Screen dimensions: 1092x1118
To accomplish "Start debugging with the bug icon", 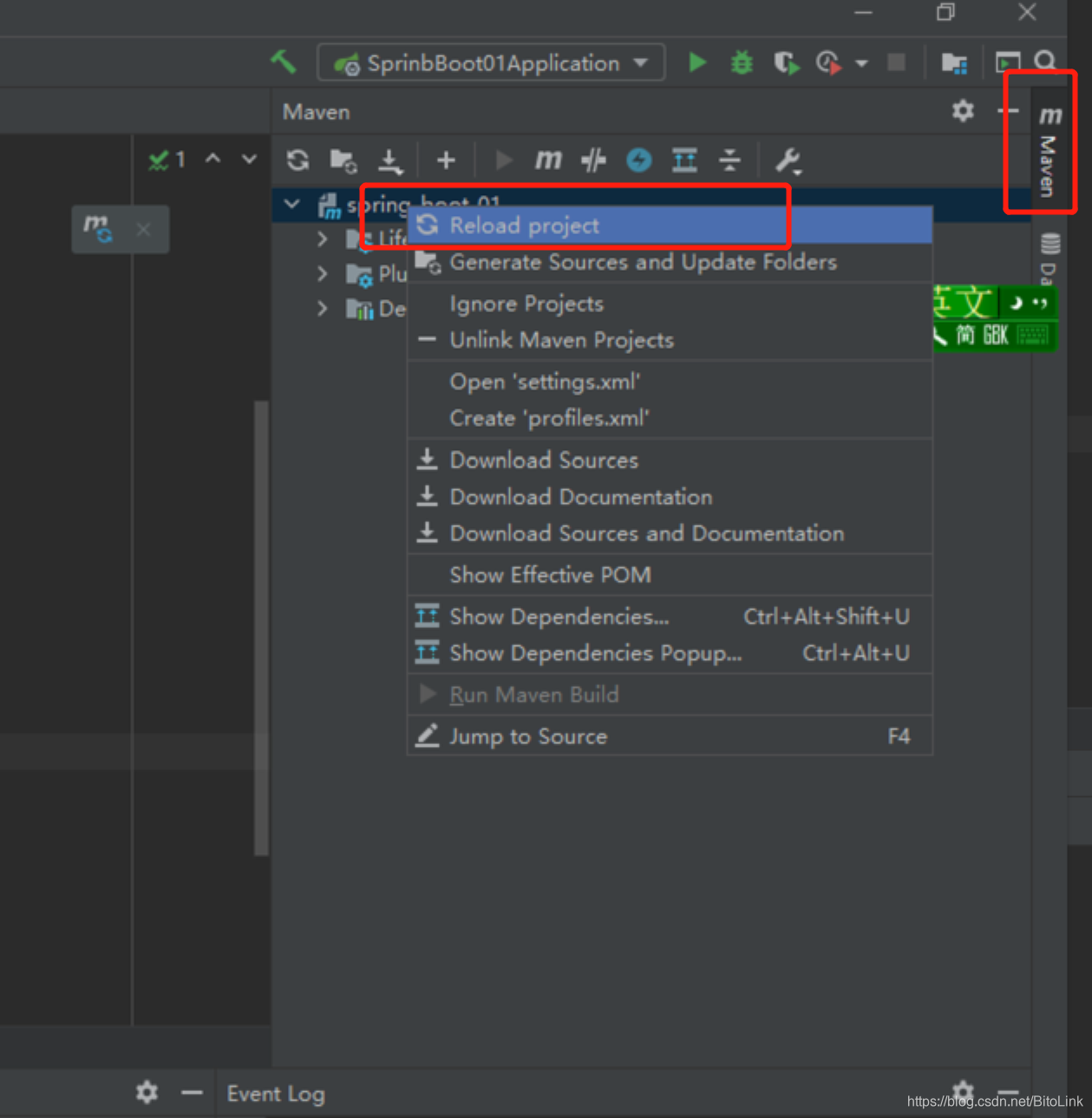I will (x=742, y=62).
